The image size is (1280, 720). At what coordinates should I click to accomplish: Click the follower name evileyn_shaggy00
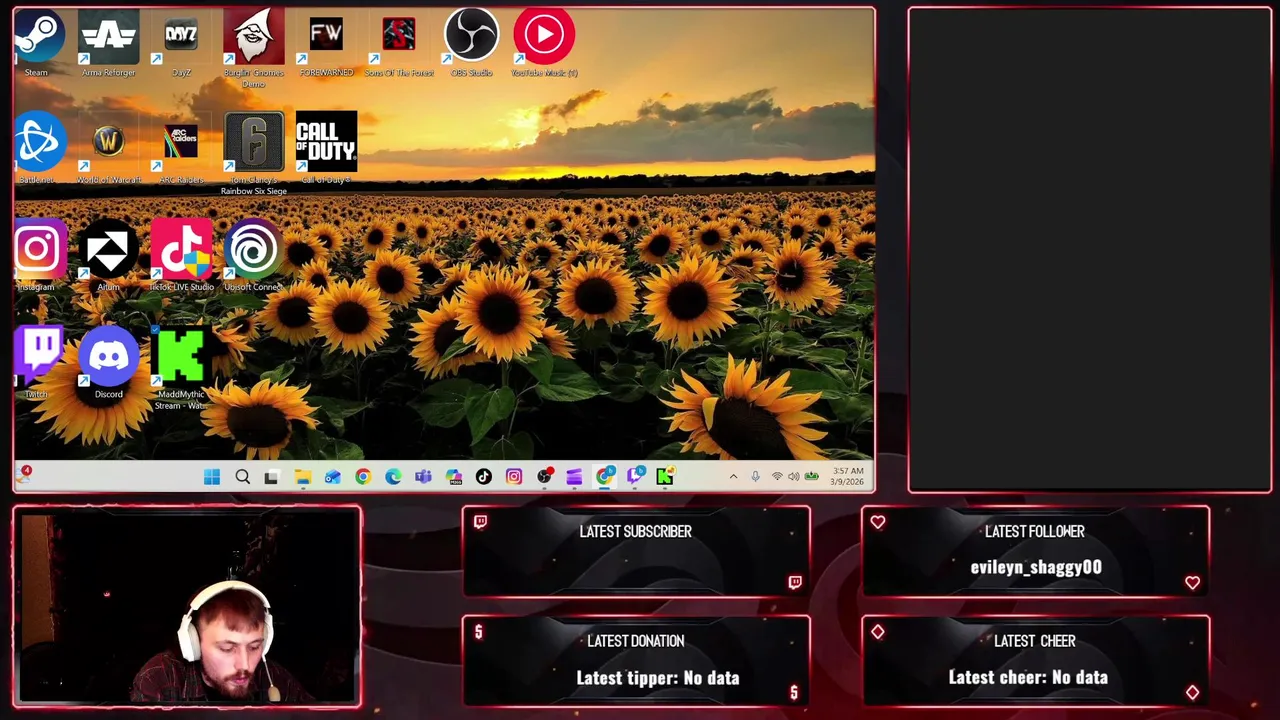tap(1036, 567)
